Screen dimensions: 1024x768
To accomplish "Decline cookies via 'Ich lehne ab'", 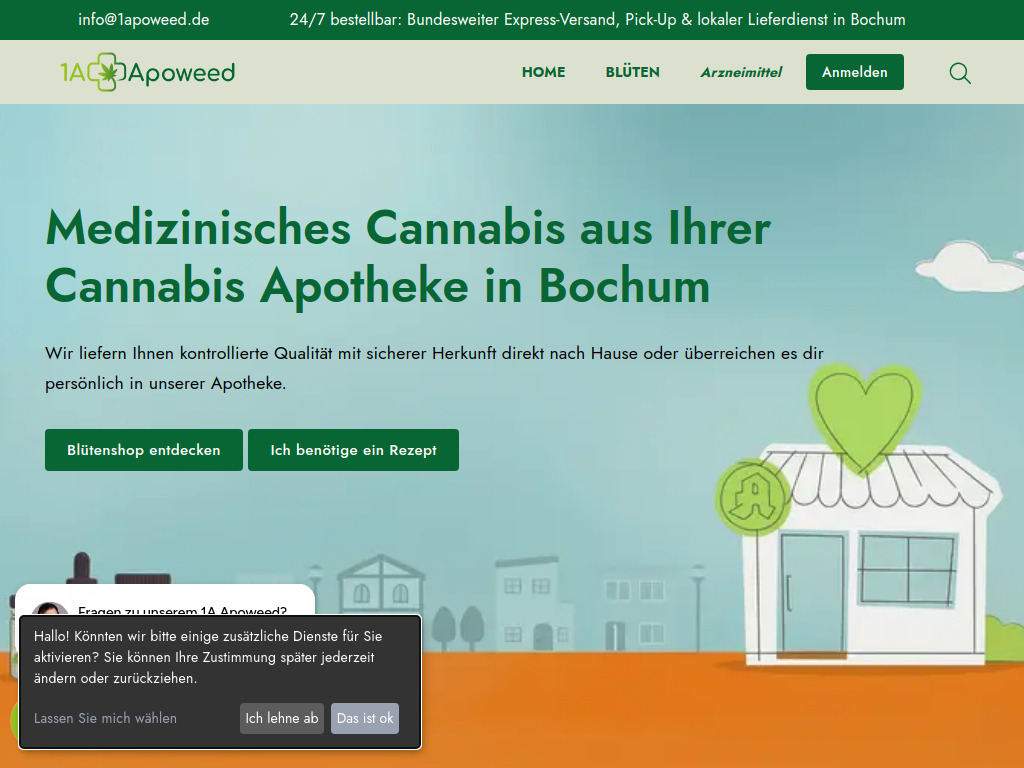I will coord(281,718).
